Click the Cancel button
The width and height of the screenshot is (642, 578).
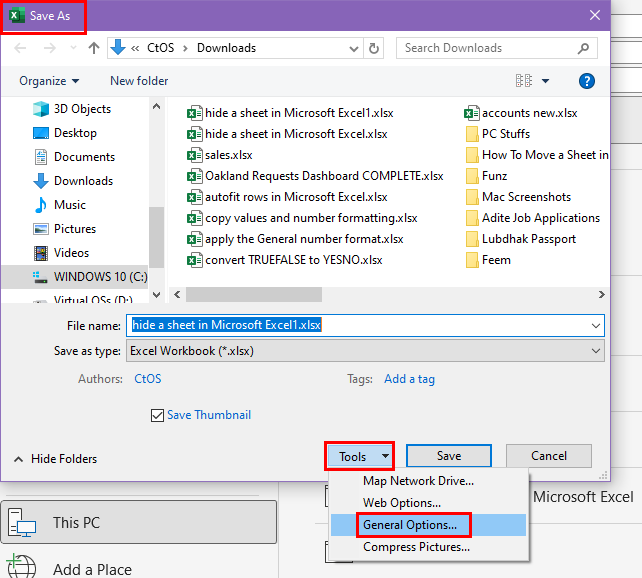pyautogui.click(x=549, y=456)
